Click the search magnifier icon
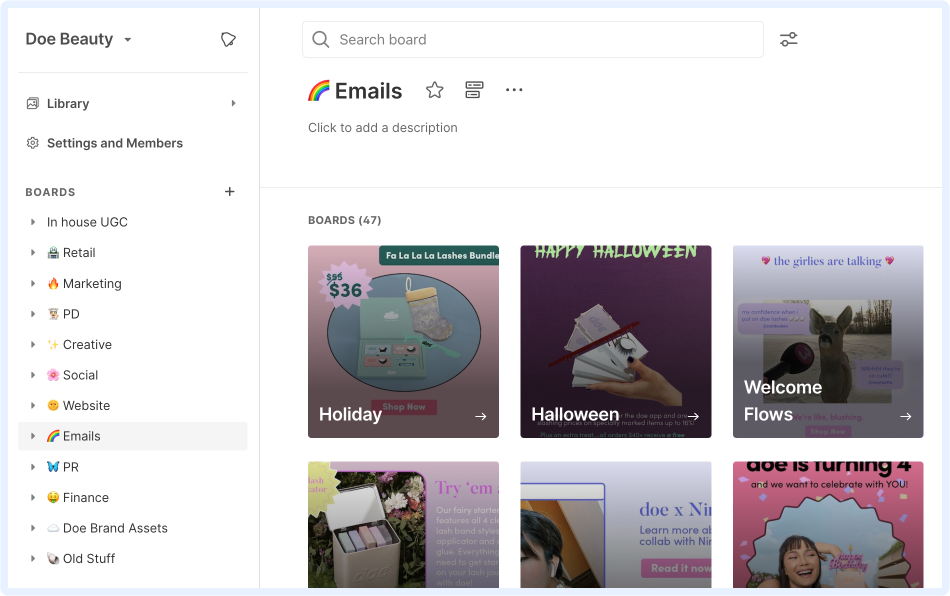Viewport: 950px width, 596px height. click(x=321, y=39)
